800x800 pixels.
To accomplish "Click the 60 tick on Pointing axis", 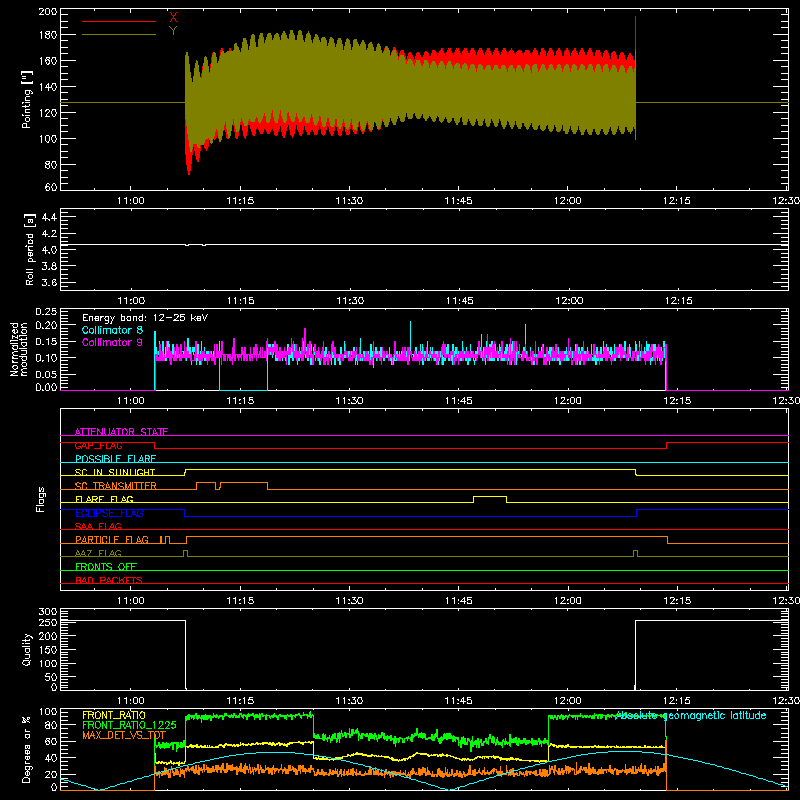I will click(51, 187).
